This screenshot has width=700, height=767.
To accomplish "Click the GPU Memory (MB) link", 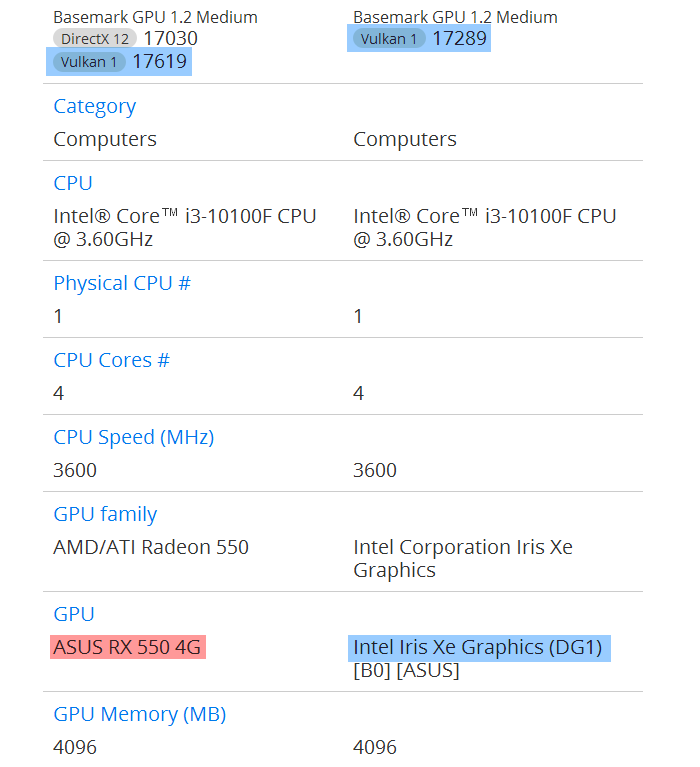I will pos(139,714).
